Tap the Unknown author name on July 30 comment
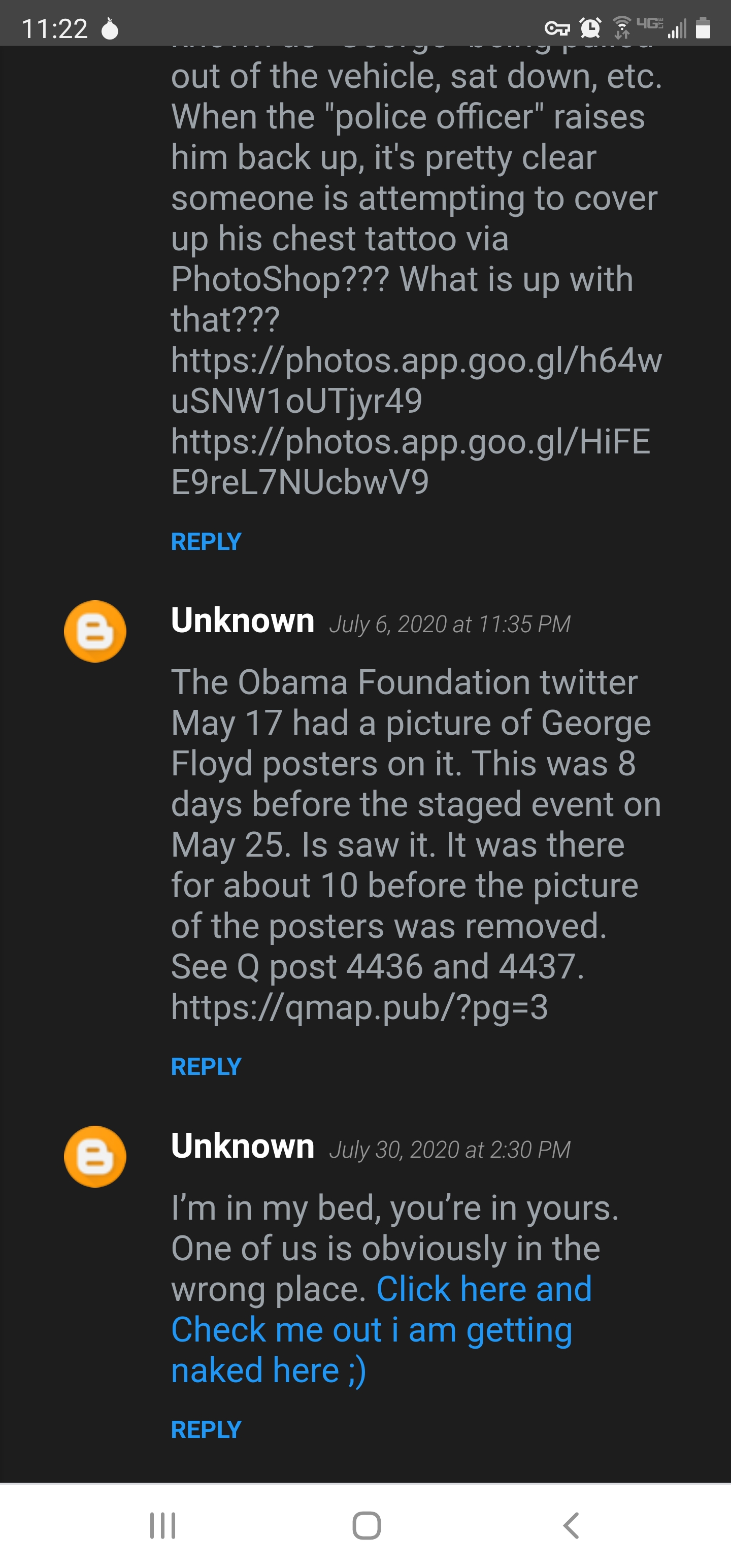 pos(242,1146)
